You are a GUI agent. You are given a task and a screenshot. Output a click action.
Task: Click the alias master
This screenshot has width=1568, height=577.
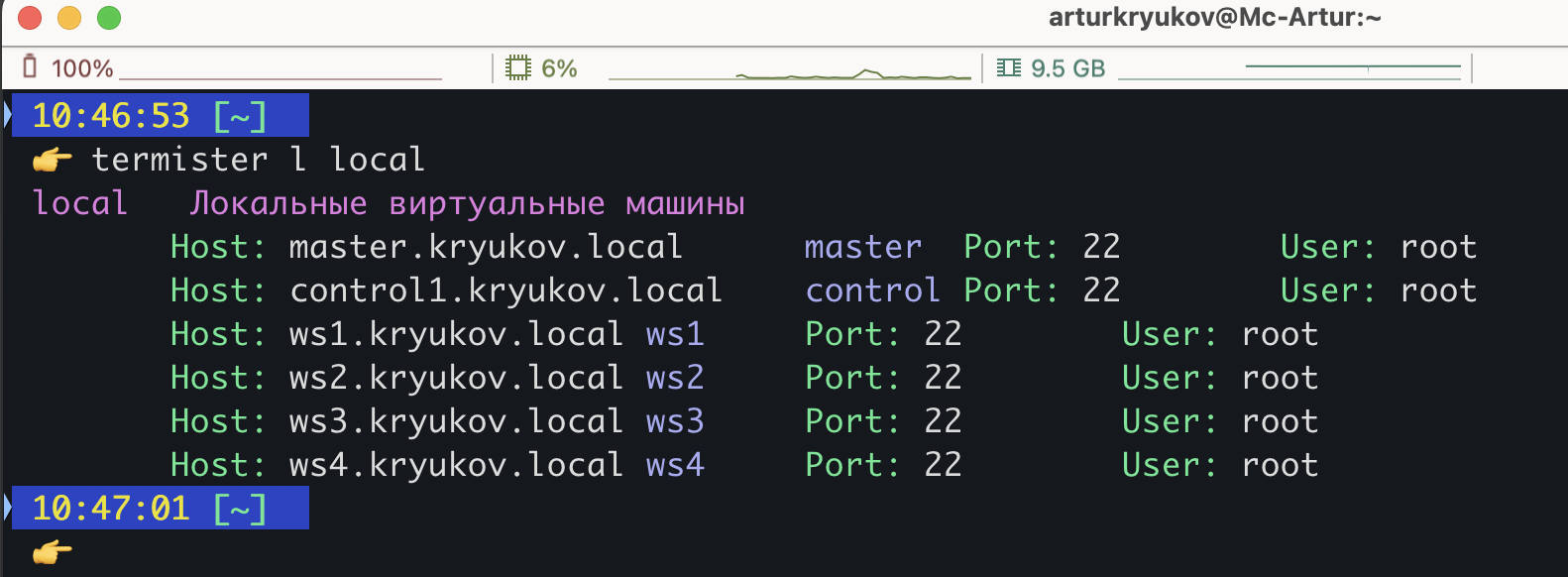(863, 247)
